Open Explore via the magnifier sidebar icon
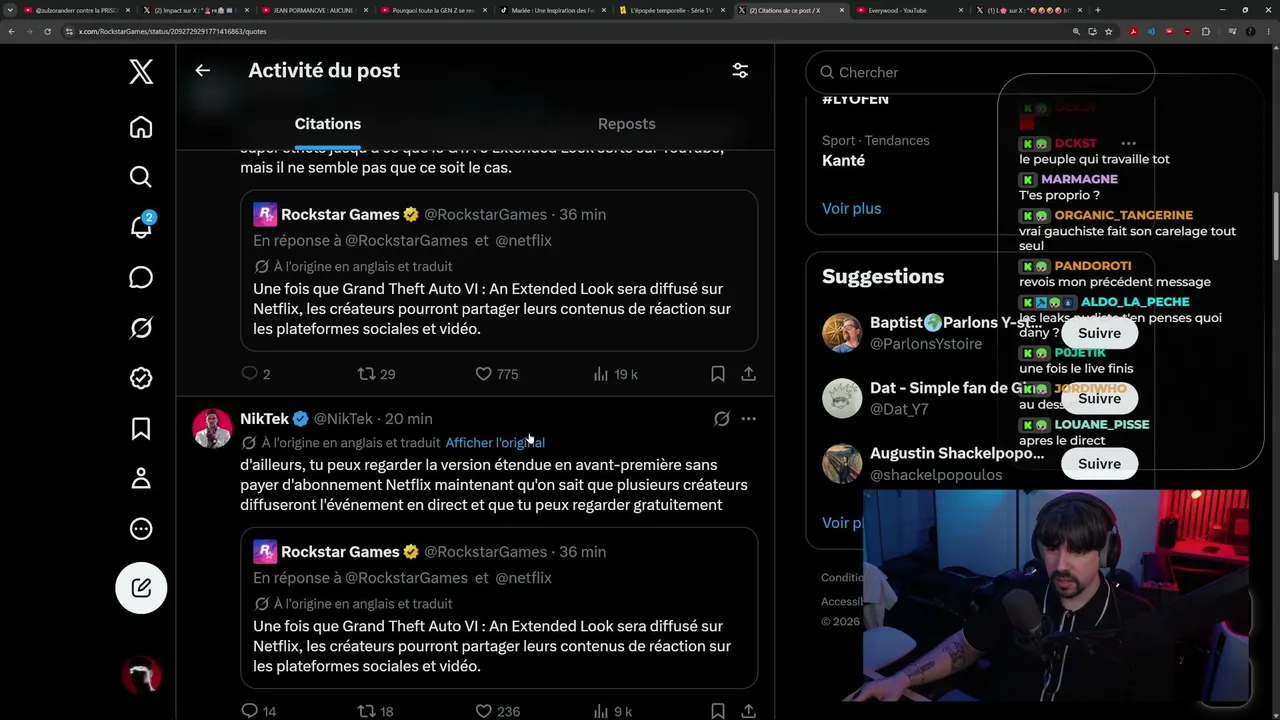Viewport: 1280px width, 720px height. (141, 177)
